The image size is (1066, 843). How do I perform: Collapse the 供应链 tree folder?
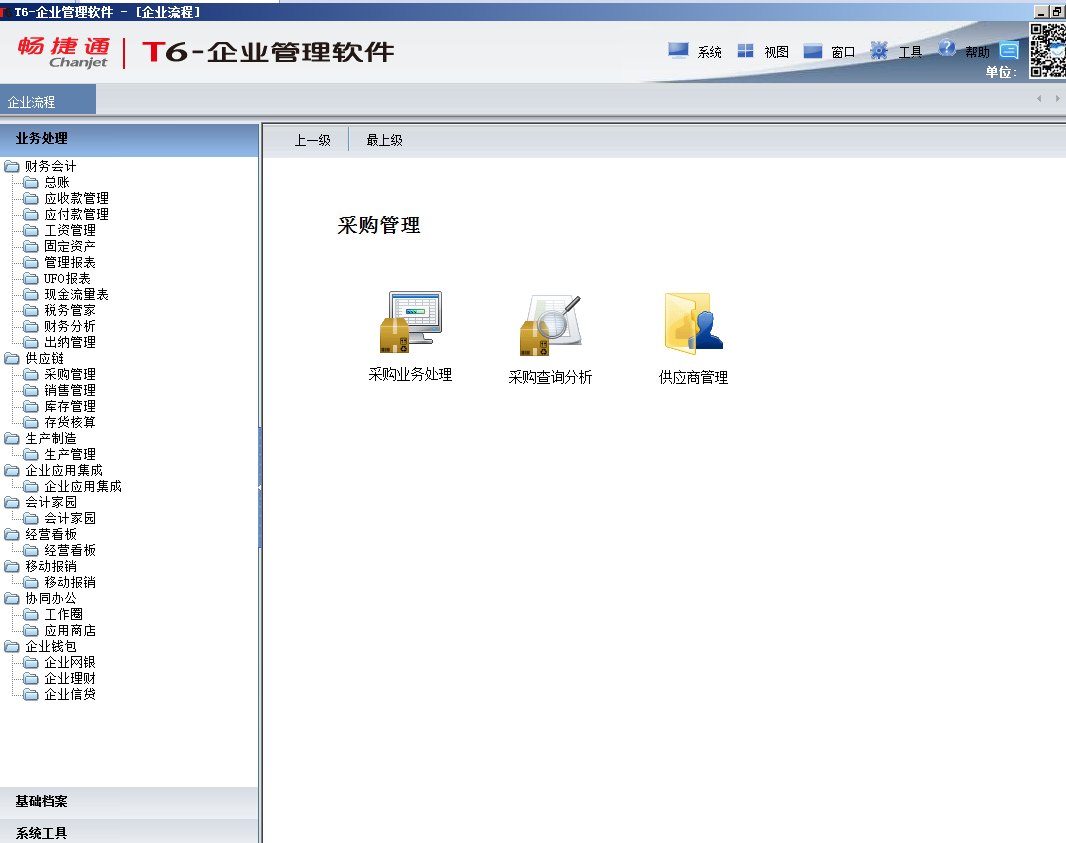[x=12, y=358]
